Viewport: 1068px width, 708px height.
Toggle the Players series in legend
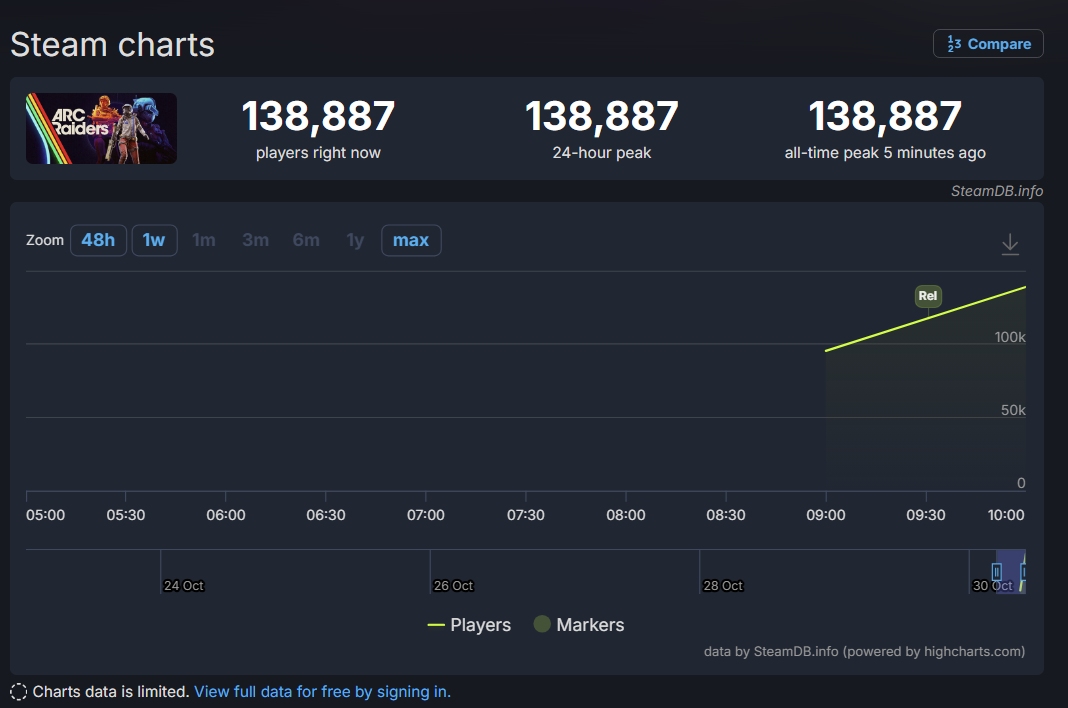[469, 624]
